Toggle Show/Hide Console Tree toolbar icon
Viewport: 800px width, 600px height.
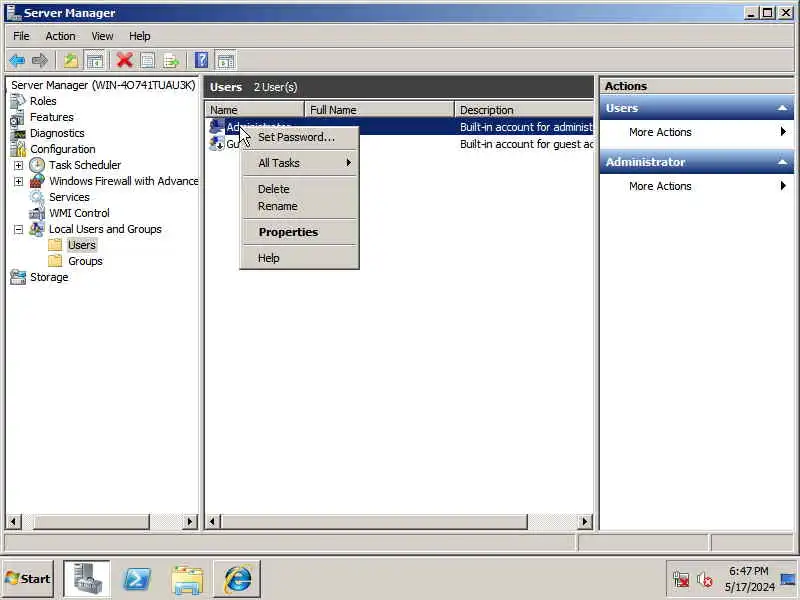[95, 61]
